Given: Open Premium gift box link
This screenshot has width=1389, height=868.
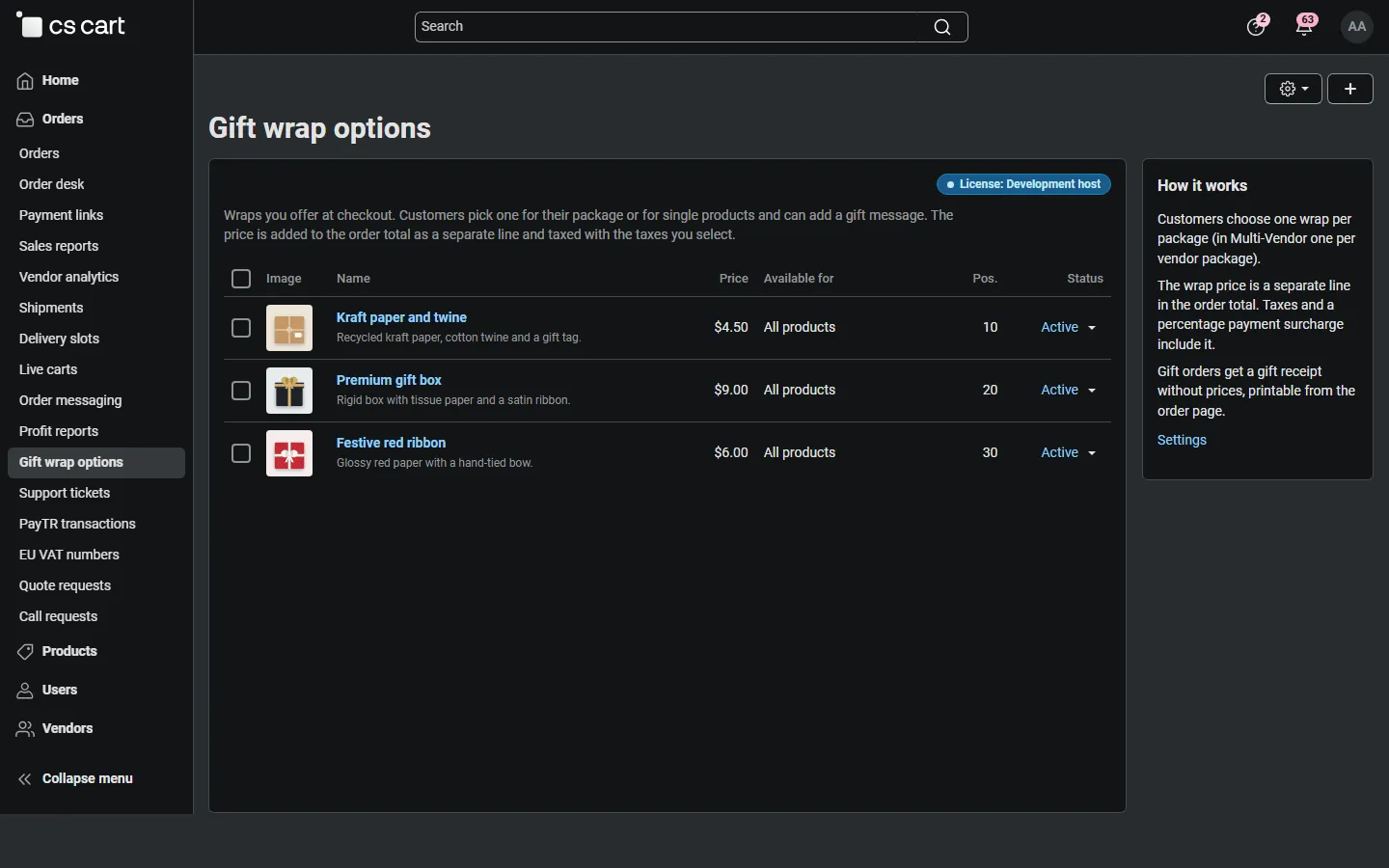Looking at the screenshot, I should click(x=389, y=380).
